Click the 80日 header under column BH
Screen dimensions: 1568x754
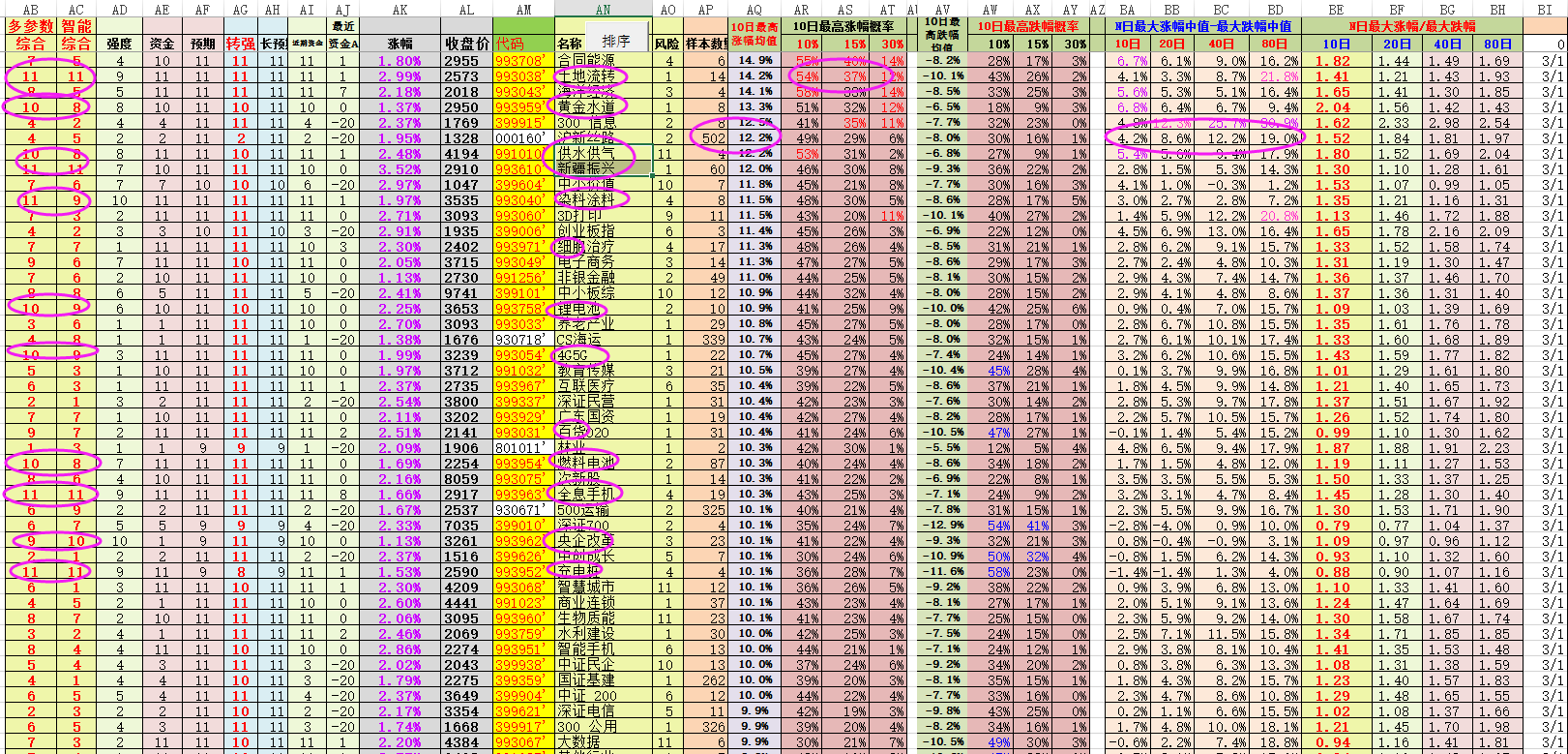[1497, 44]
